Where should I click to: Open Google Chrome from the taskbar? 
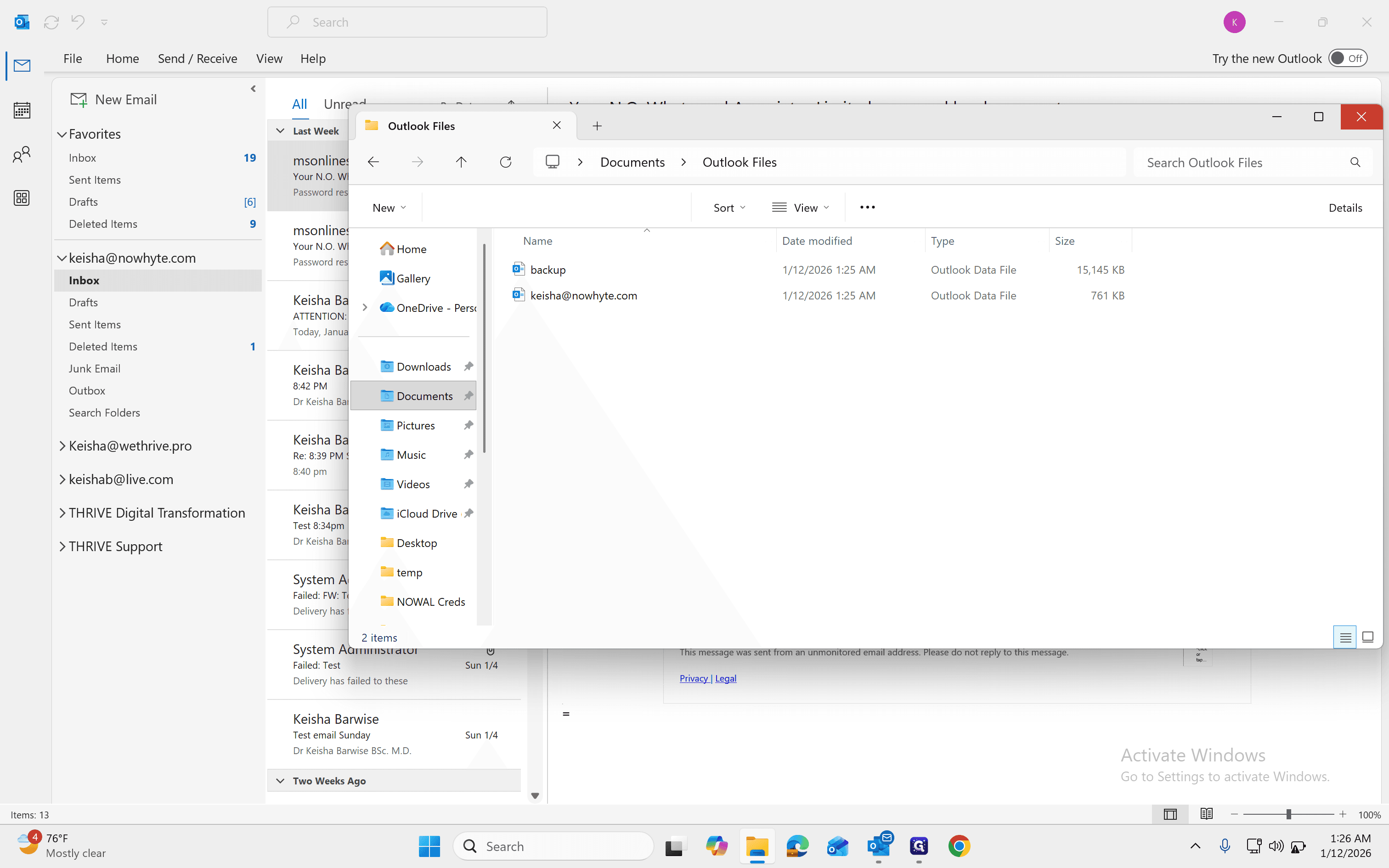[x=959, y=846]
